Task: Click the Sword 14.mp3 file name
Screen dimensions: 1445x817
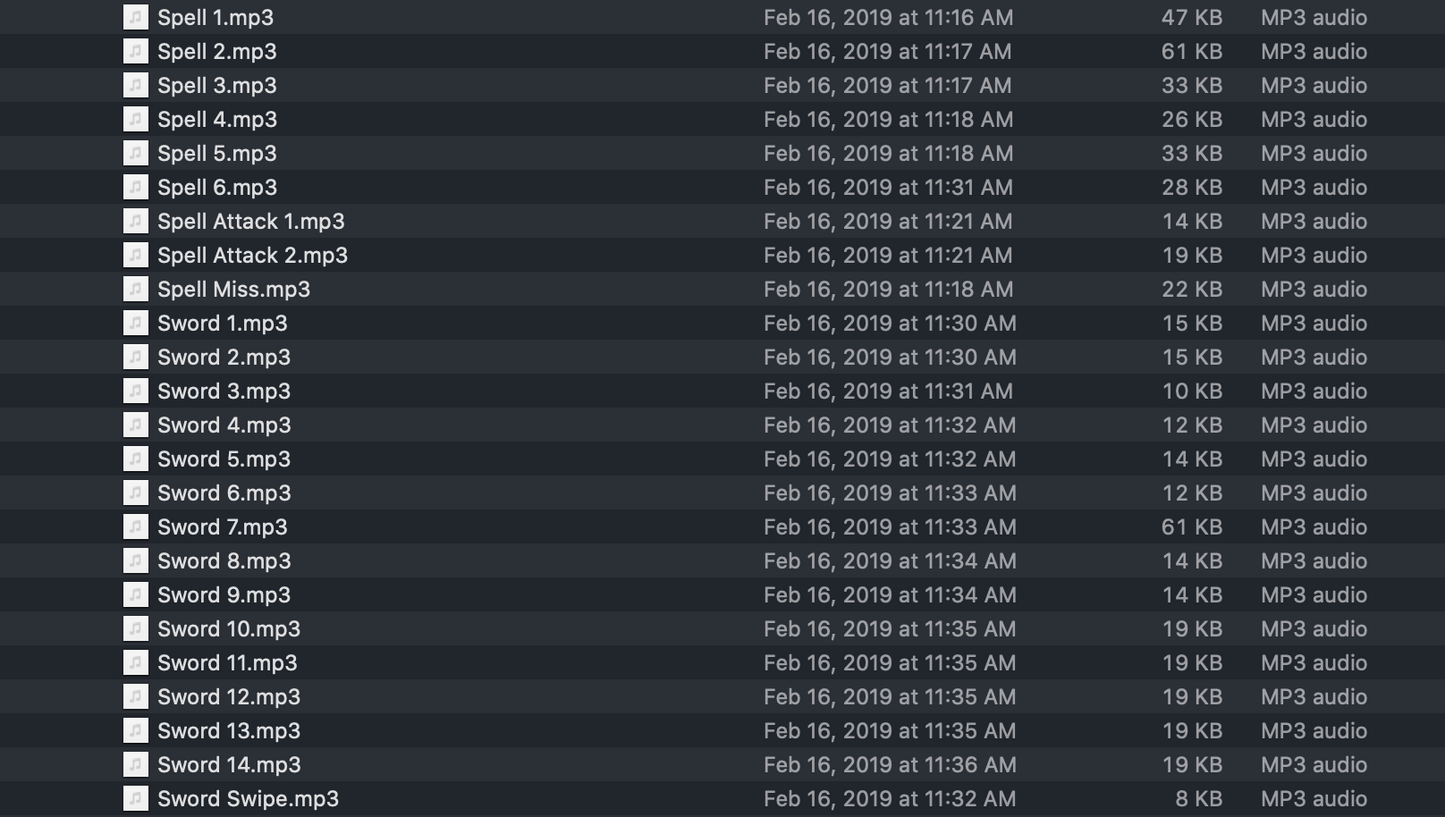Action: [228, 765]
